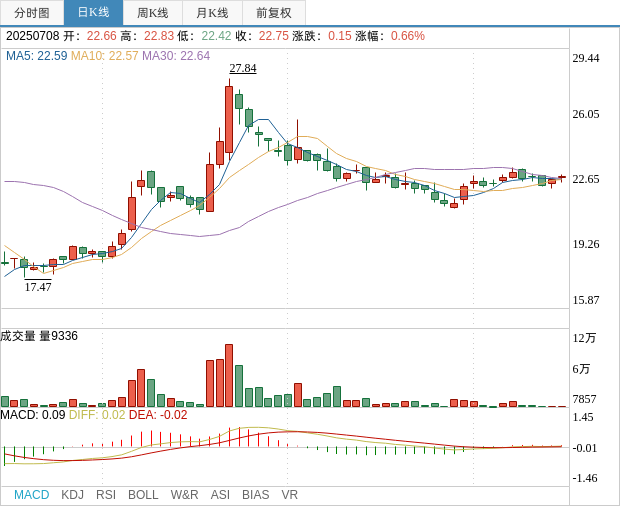Click the opening price 22.66
620x506 pixels.
pos(102,36)
